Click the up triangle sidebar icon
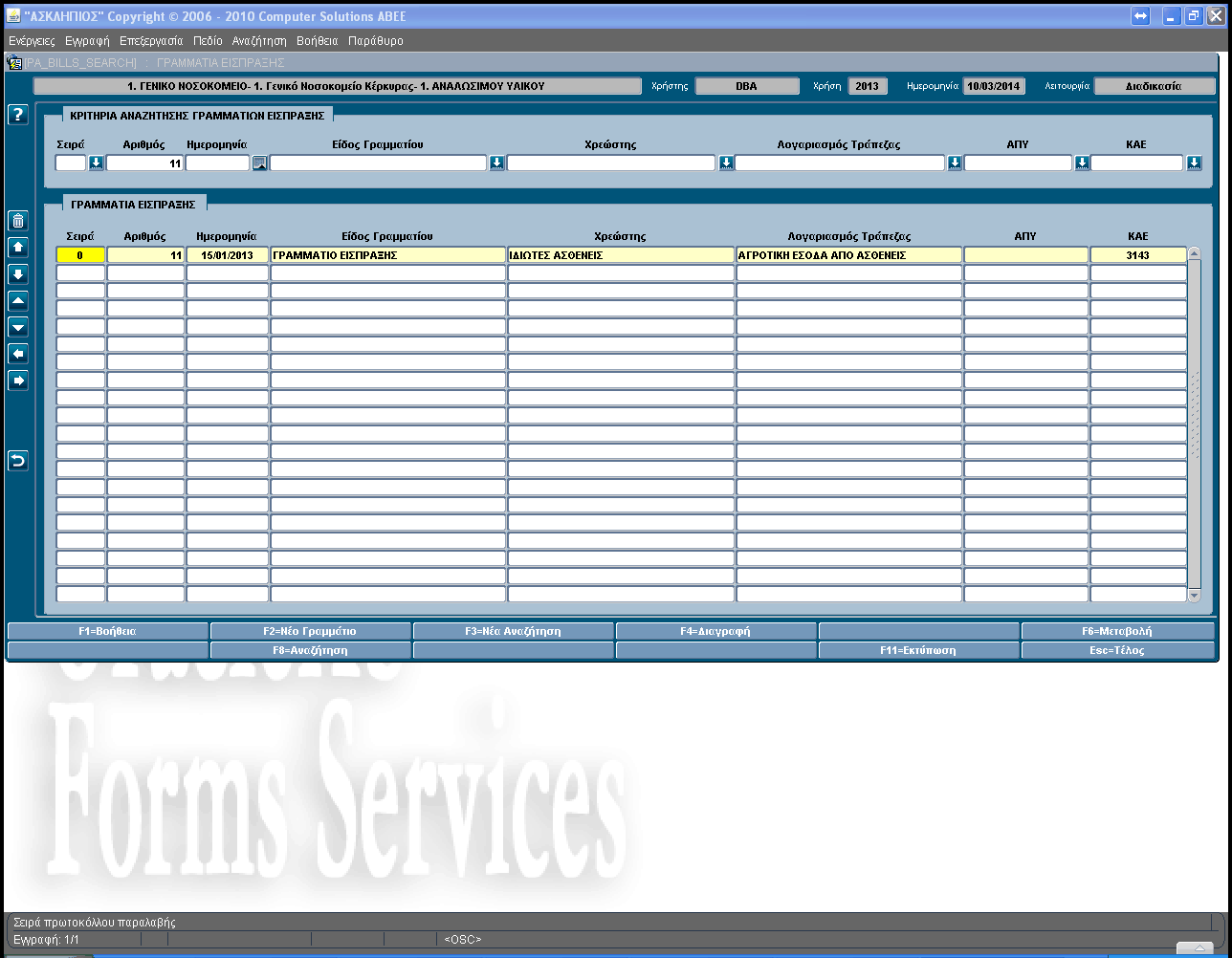 coord(17,301)
